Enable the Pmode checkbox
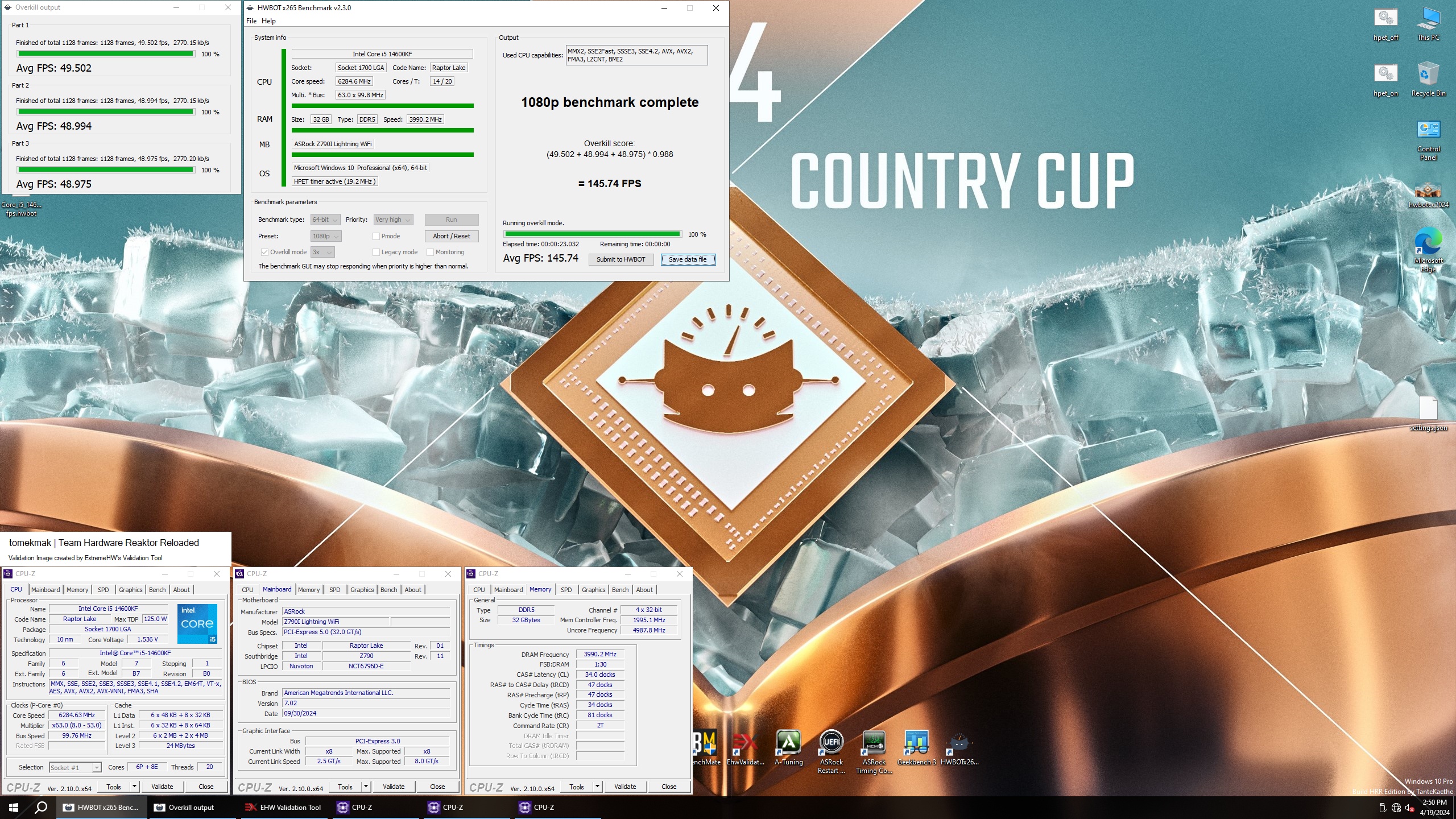 pyautogui.click(x=376, y=236)
